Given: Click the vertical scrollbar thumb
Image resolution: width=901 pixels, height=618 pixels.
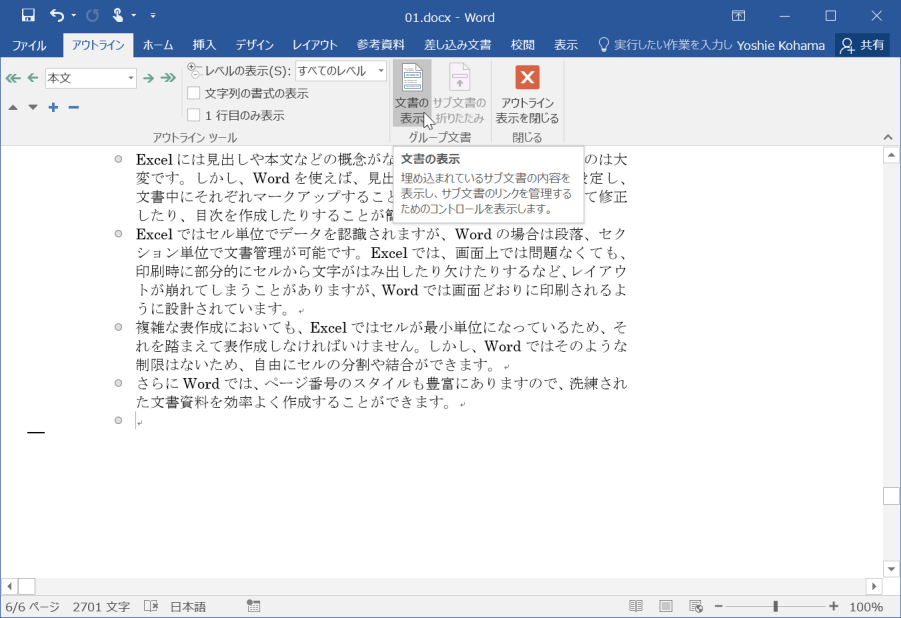Looking at the screenshot, I should tap(891, 496).
